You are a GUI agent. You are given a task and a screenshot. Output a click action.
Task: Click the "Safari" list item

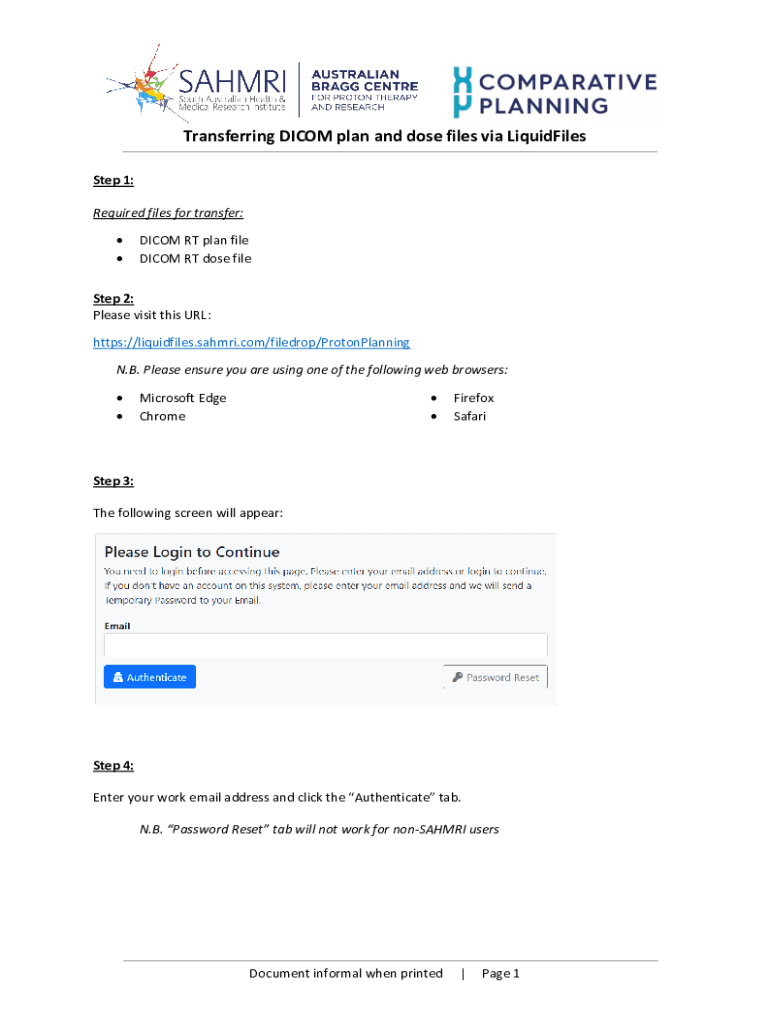469,416
